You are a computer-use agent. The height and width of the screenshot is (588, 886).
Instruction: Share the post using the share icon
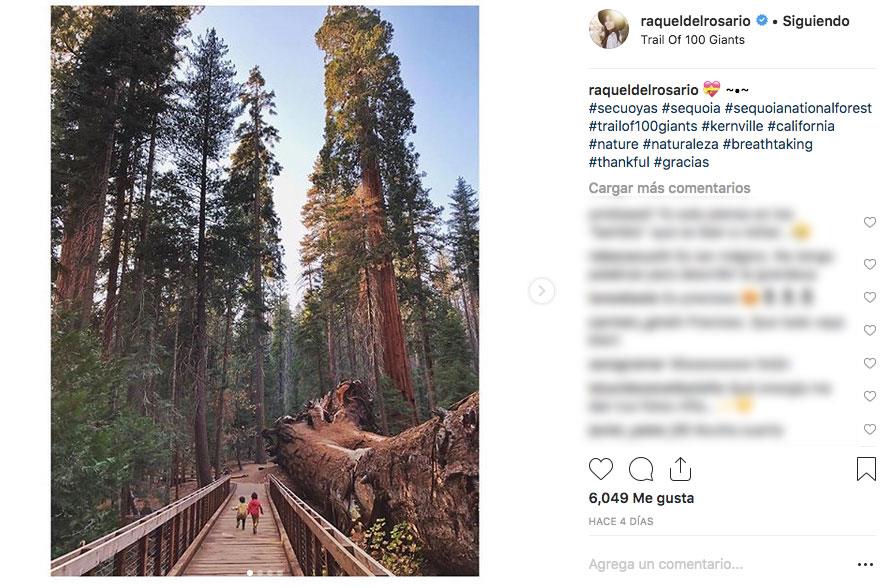[680, 468]
